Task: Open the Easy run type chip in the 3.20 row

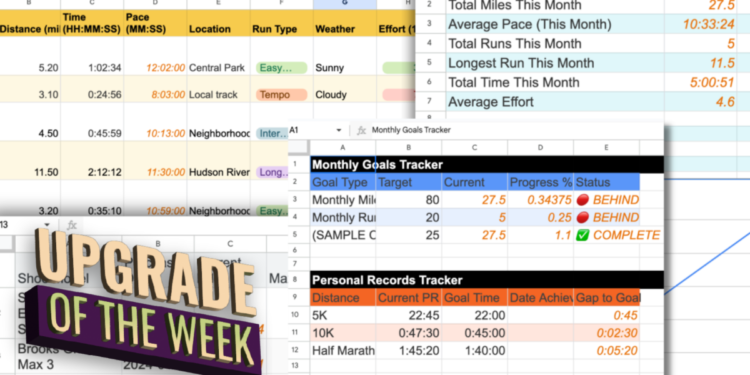Action: 272,210
